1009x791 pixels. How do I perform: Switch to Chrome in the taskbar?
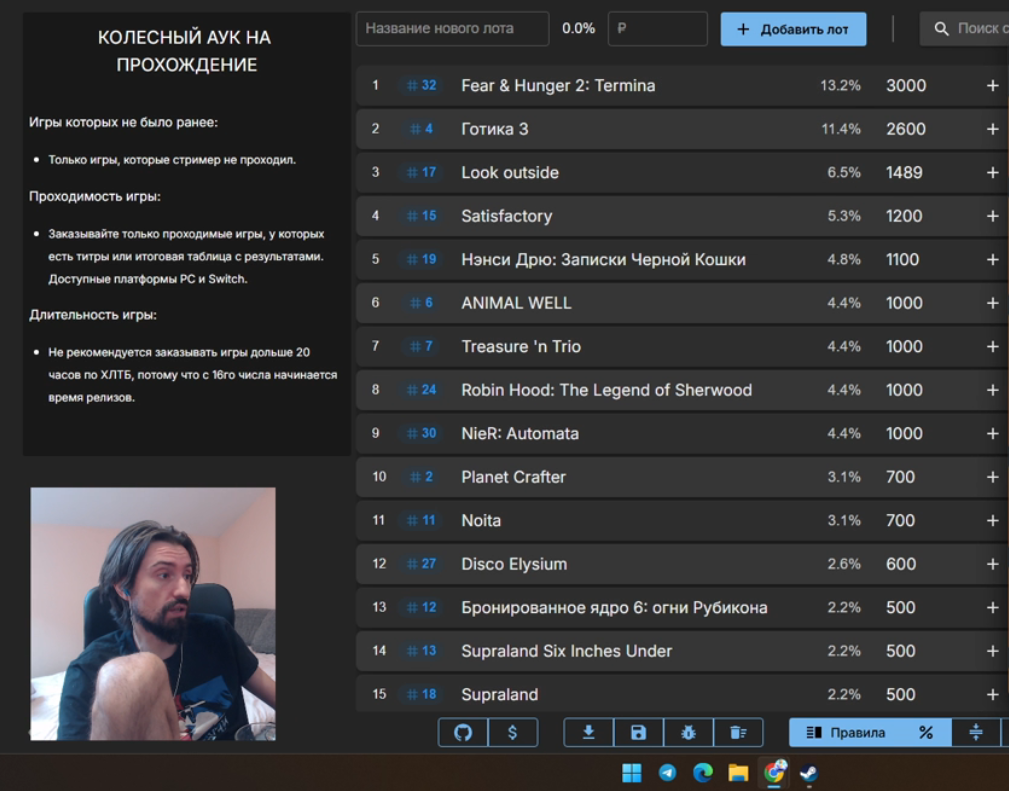click(774, 772)
